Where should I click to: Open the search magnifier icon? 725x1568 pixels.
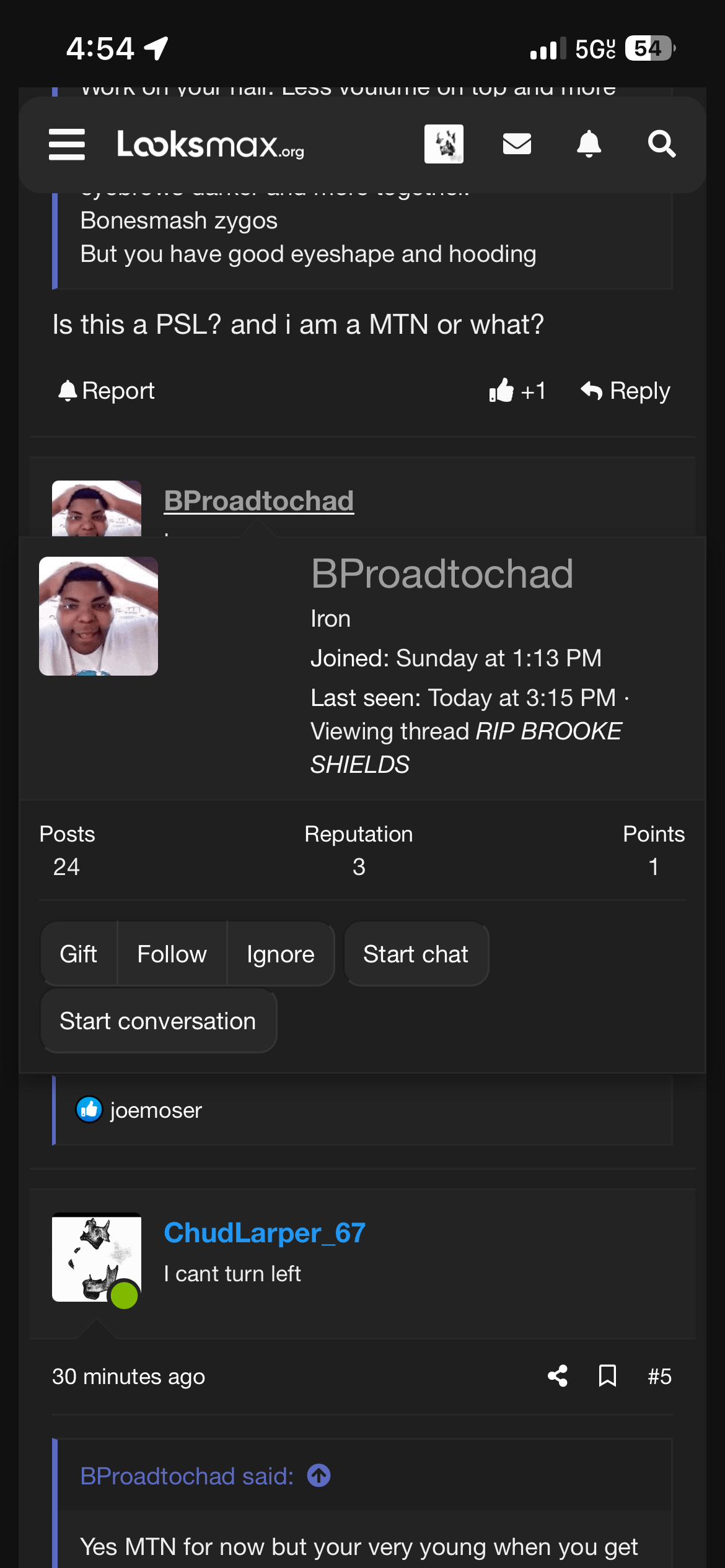point(661,144)
